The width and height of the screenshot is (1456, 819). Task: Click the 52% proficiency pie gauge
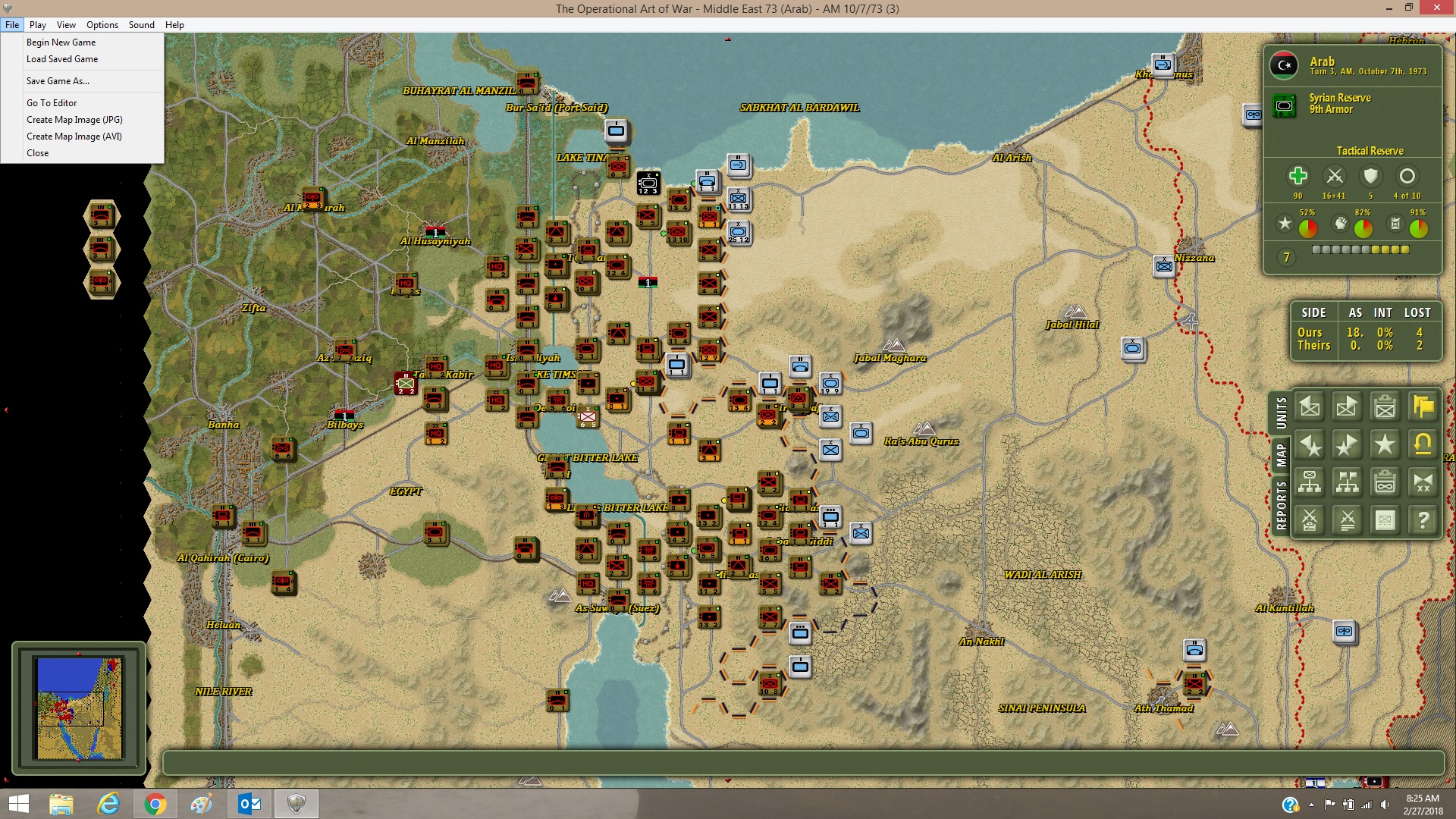tap(1307, 228)
